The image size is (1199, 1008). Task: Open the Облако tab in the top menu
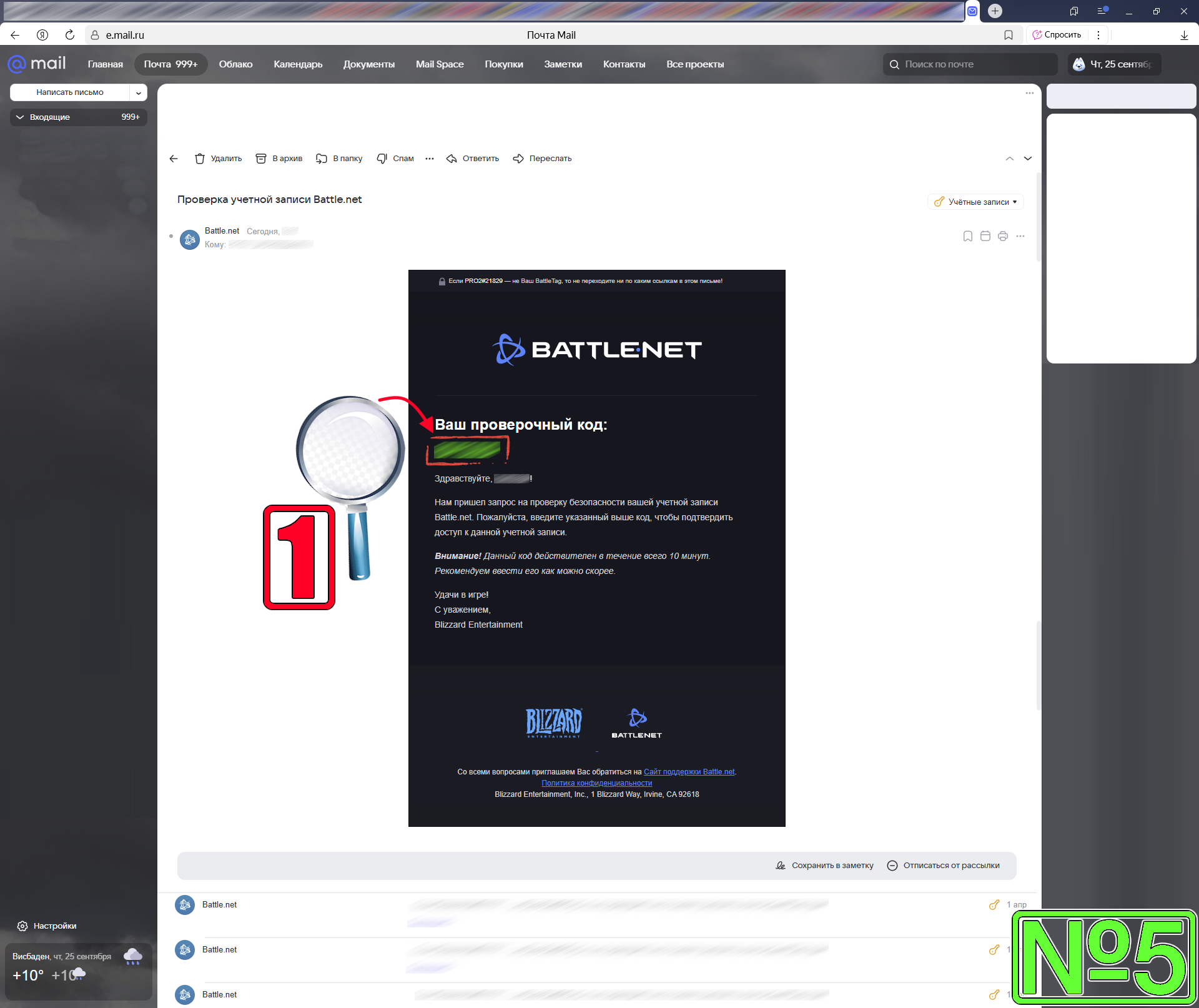(235, 64)
